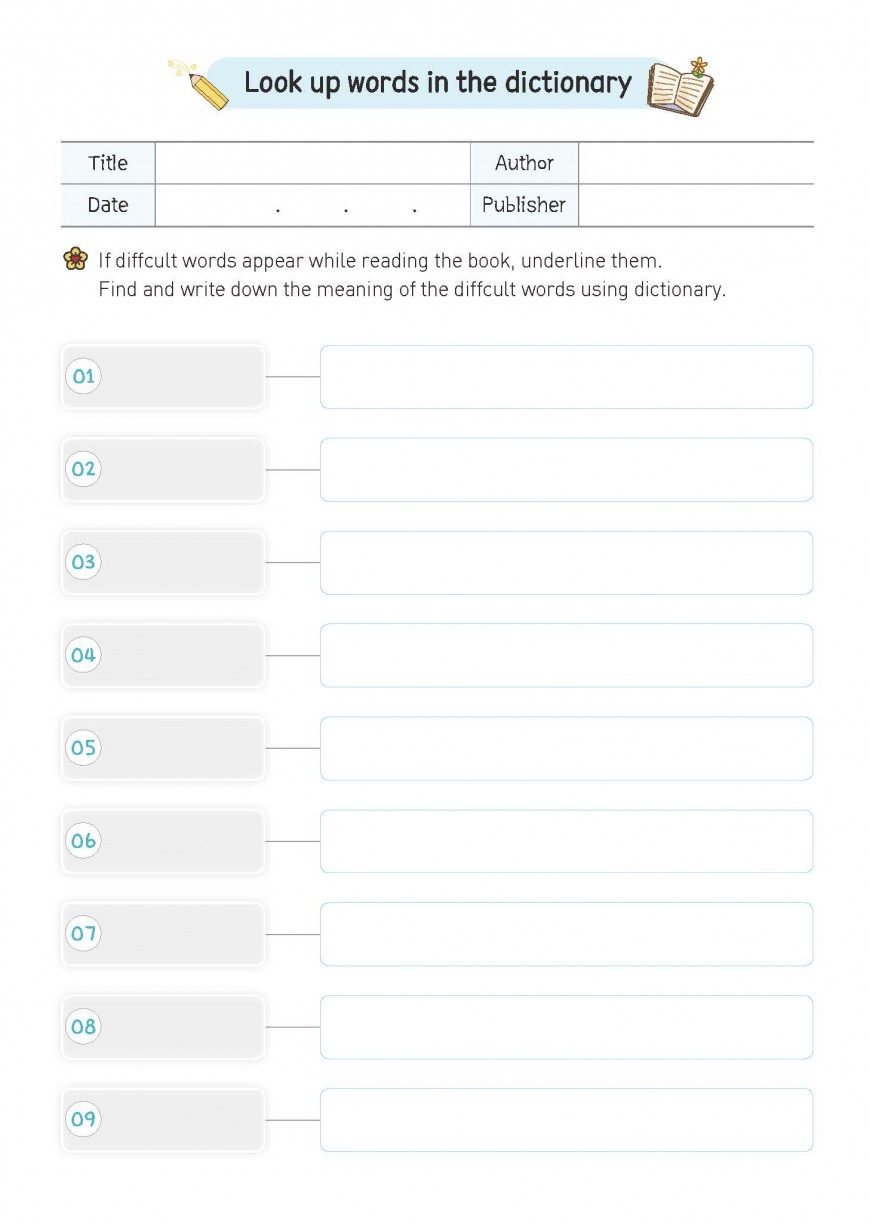Click the pencil icon beside the heading
Image resolution: width=870 pixels, height=1223 pixels.
click(199, 84)
